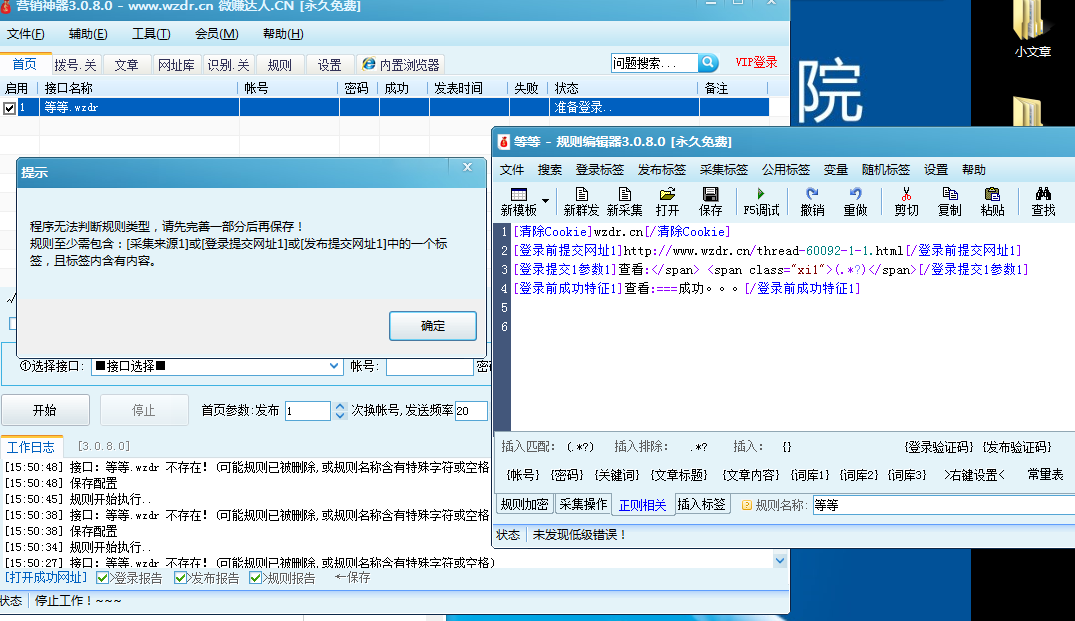Expand the 接口选择 dropdown
Image resolution: width=1075 pixels, height=621 pixels.
click(335, 367)
